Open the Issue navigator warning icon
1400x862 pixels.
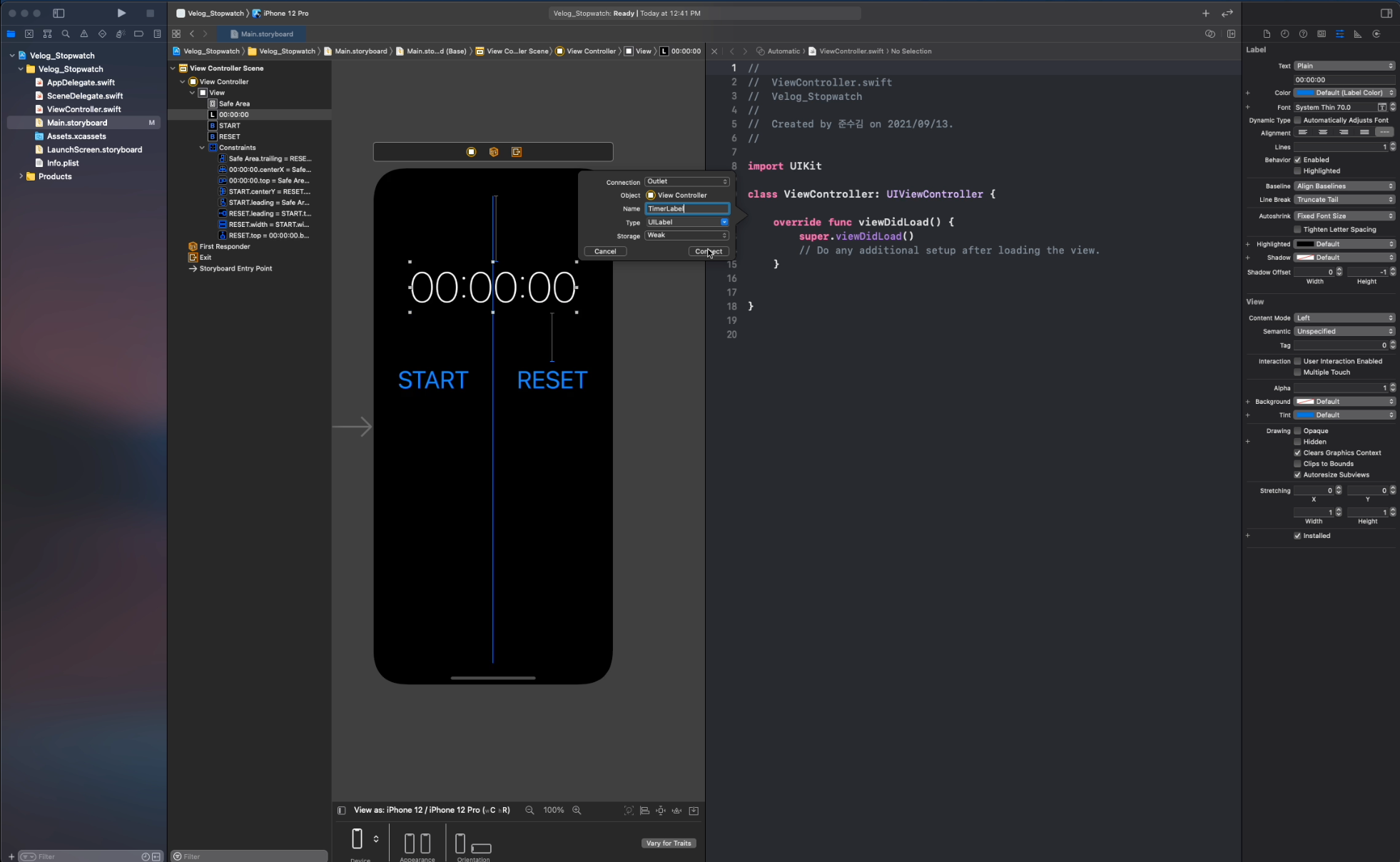point(84,34)
